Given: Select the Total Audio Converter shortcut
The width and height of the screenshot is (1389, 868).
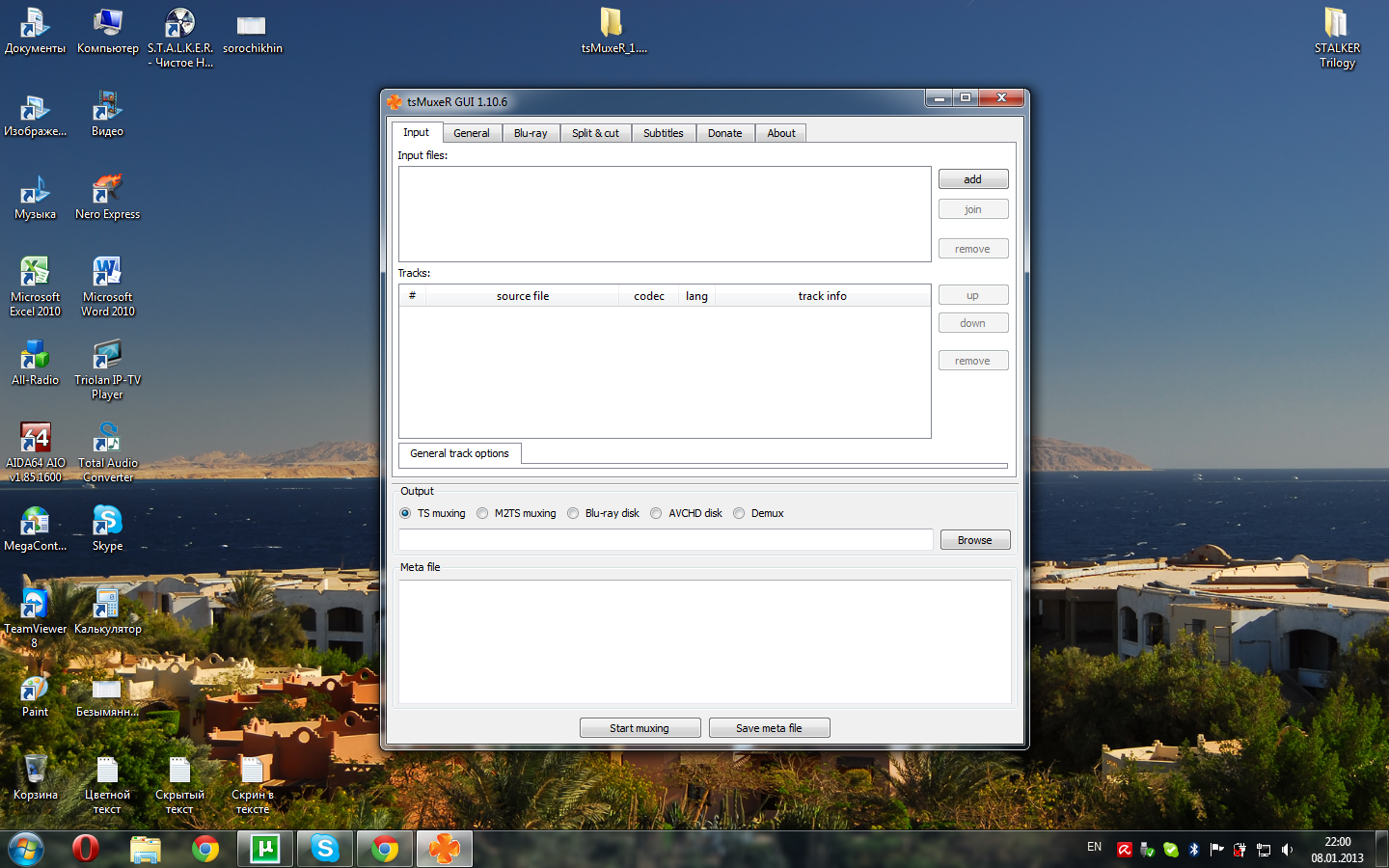Looking at the screenshot, I should point(108,453).
